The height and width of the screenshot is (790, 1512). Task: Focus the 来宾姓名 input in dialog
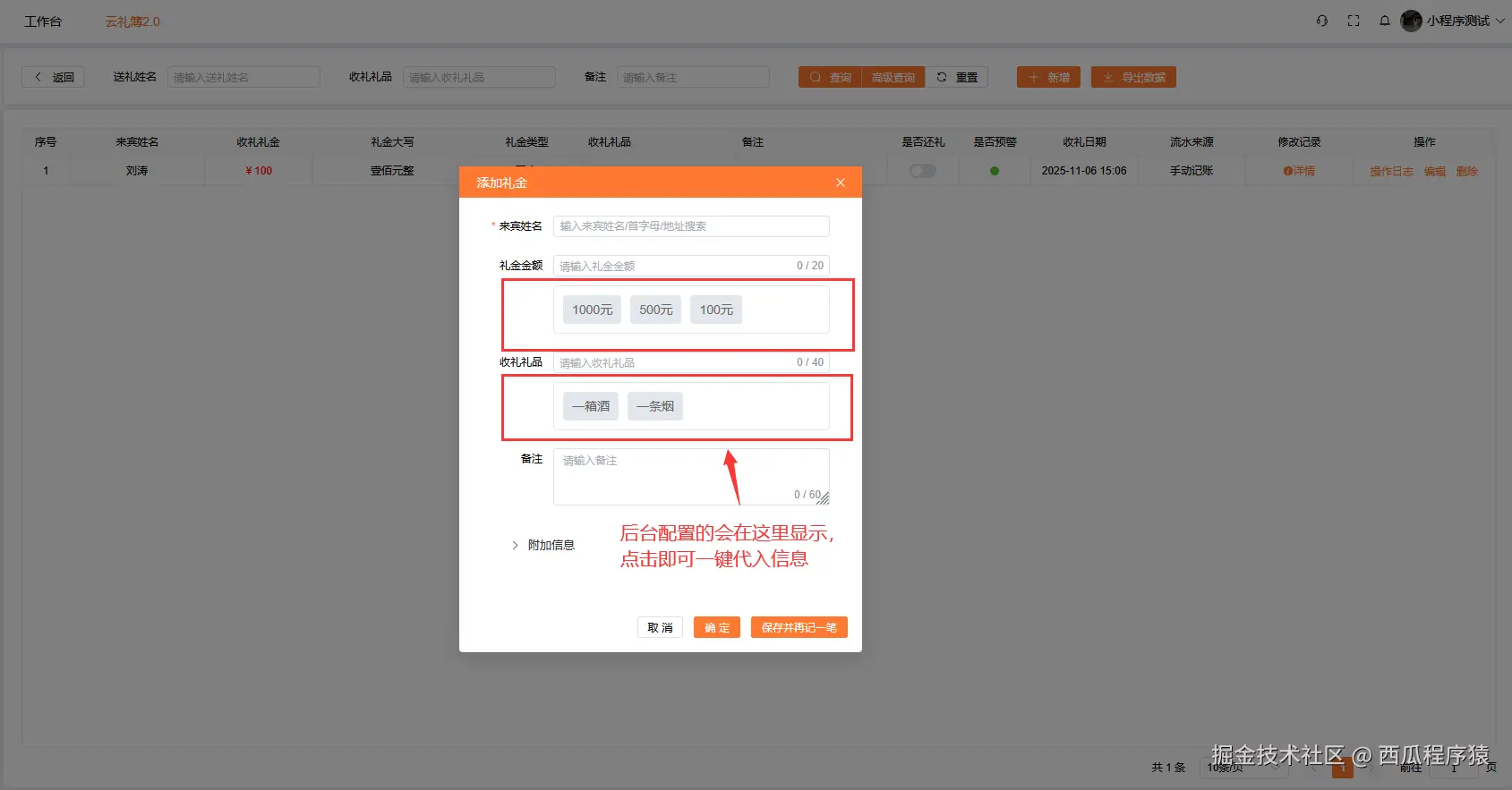pyautogui.click(x=691, y=226)
